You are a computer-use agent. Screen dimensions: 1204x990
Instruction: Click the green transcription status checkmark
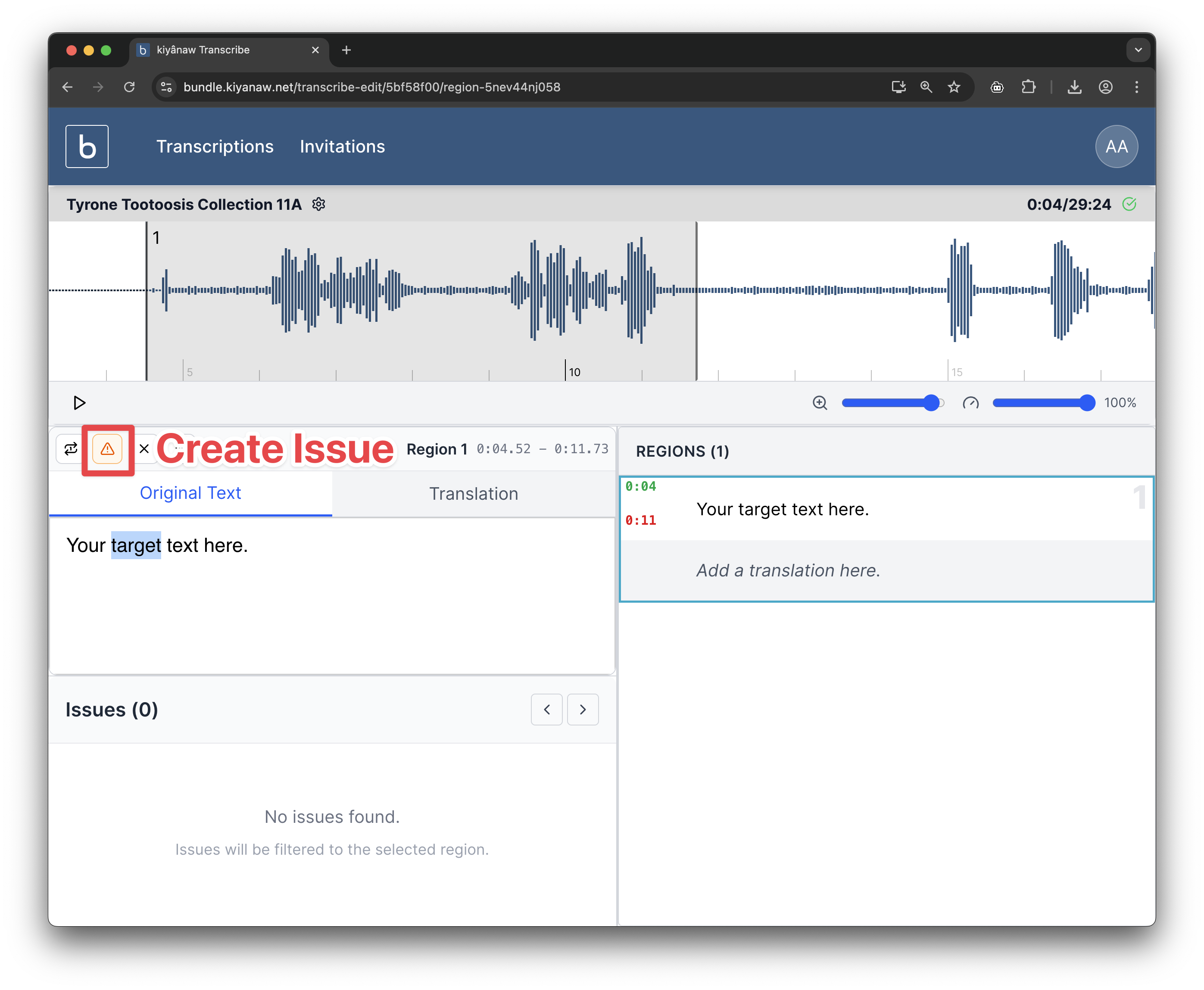click(1130, 204)
